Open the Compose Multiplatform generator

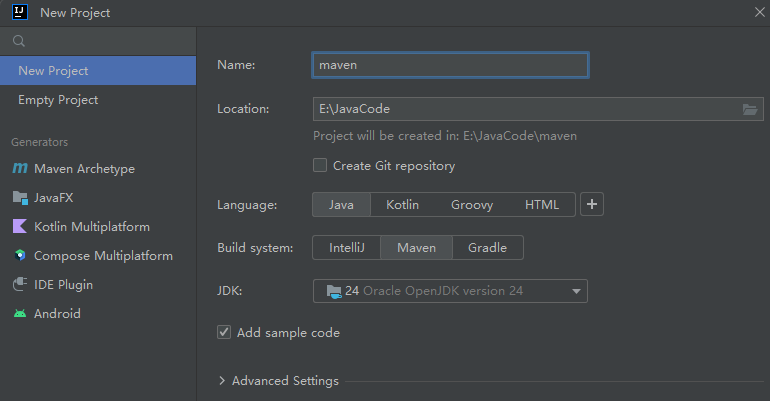[x=98, y=255]
